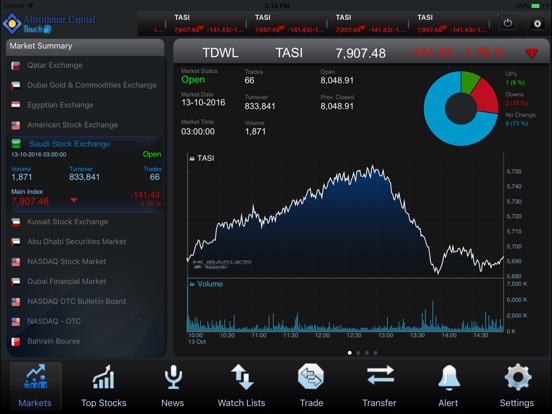Tap Turnover value 833,841 in details
Screen dimensions: 552x414
(260, 106)
